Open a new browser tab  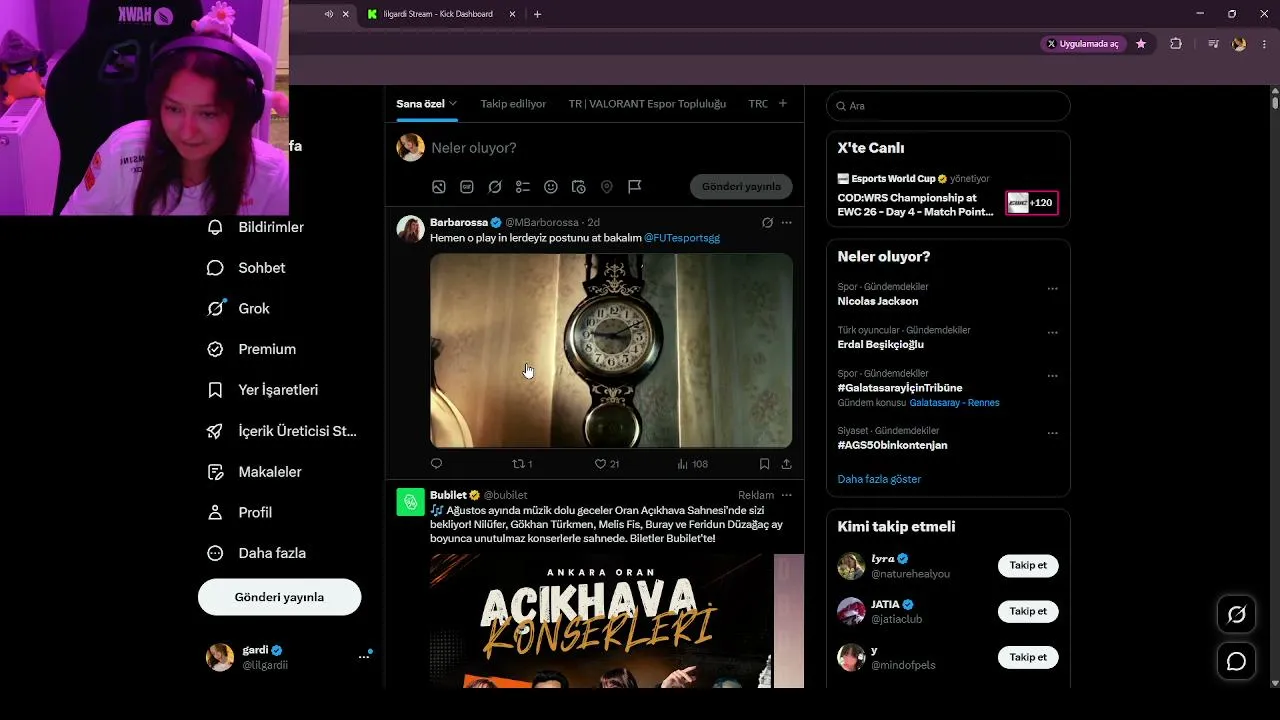(x=537, y=14)
